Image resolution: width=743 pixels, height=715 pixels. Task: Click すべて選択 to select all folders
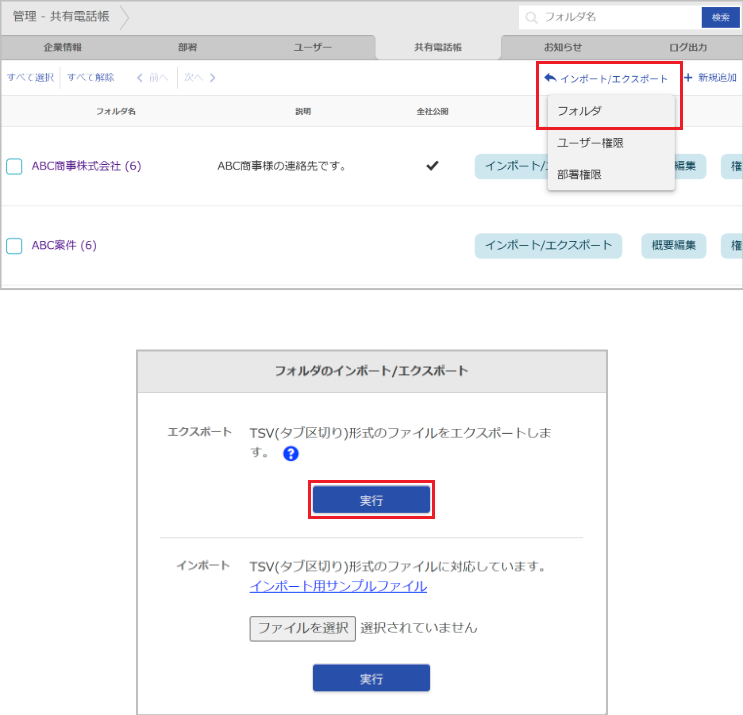coord(30,78)
